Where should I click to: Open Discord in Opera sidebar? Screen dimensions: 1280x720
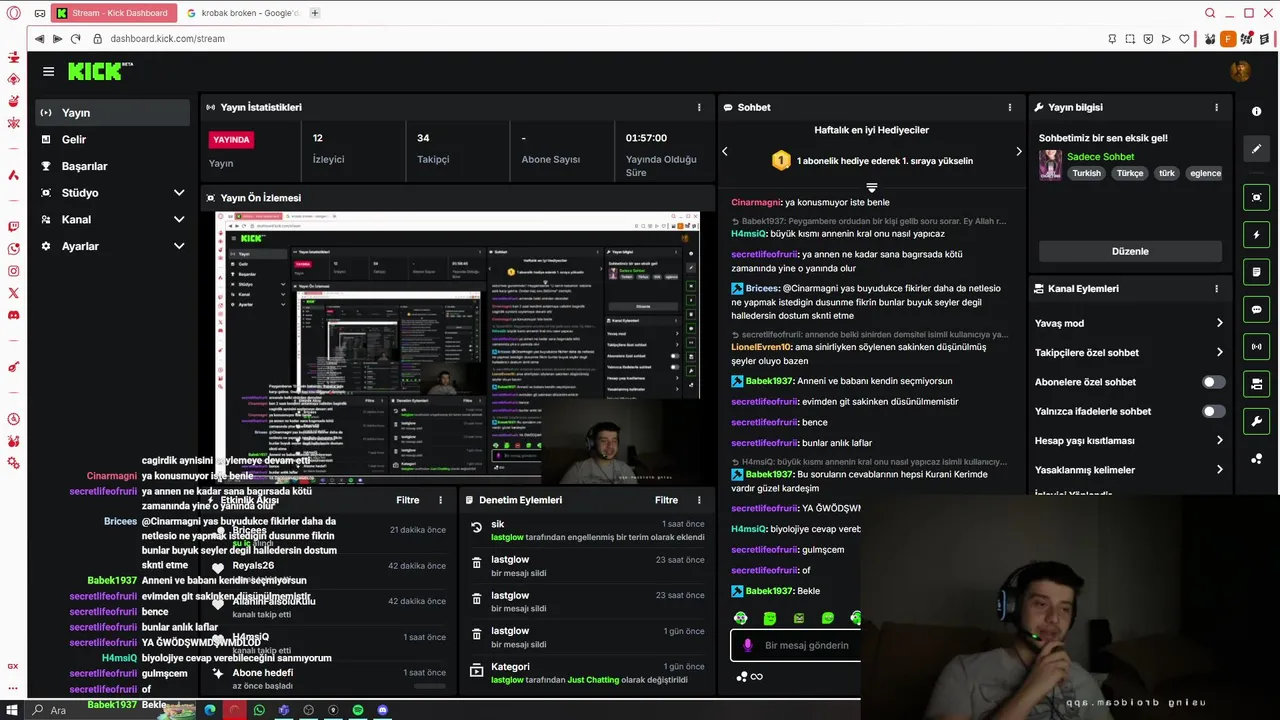[13, 315]
